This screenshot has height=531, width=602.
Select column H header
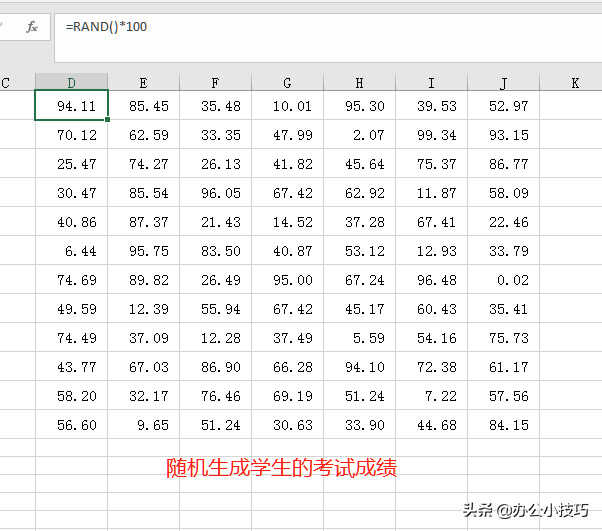359,82
